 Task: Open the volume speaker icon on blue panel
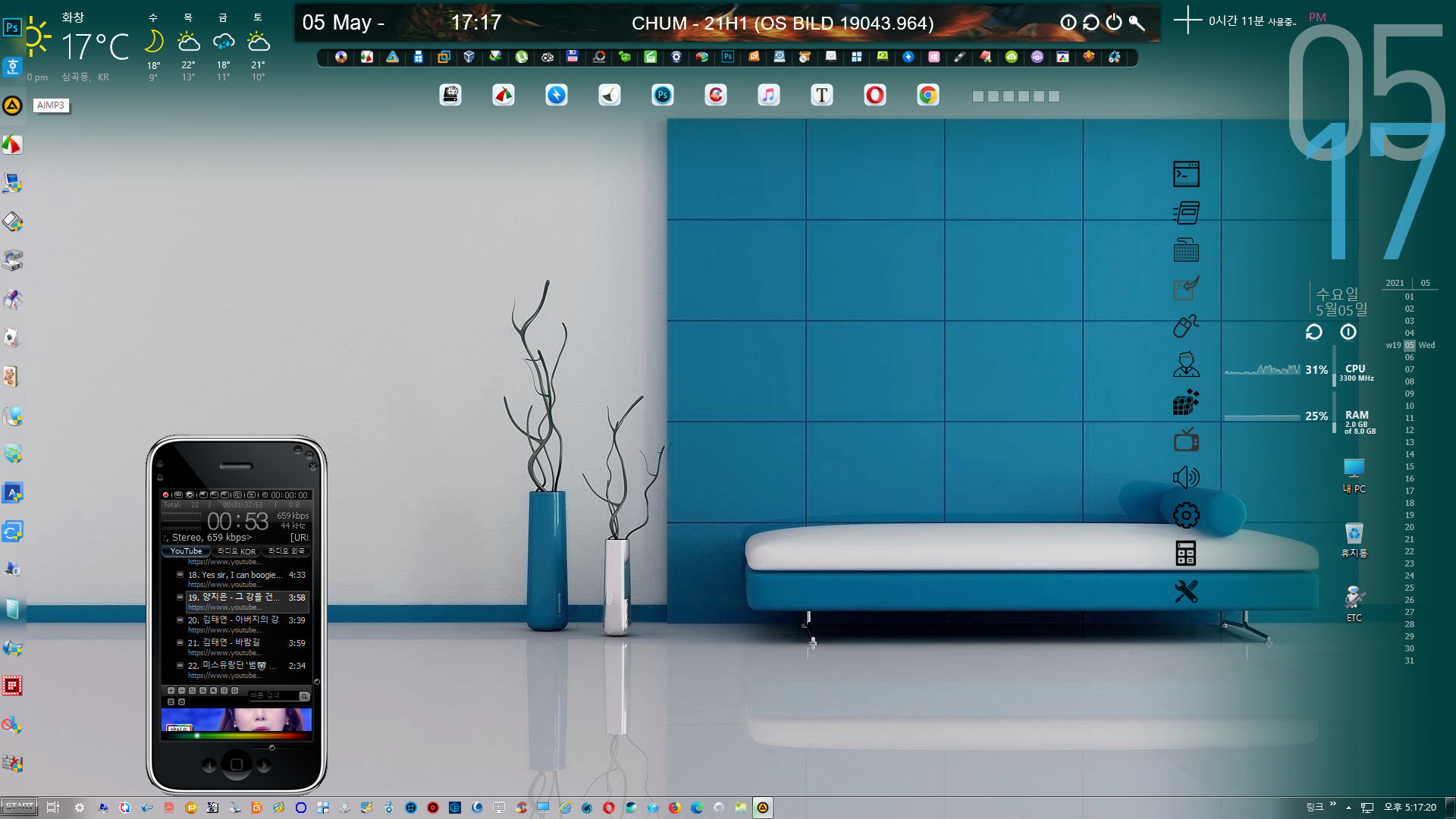click(1186, 478)
